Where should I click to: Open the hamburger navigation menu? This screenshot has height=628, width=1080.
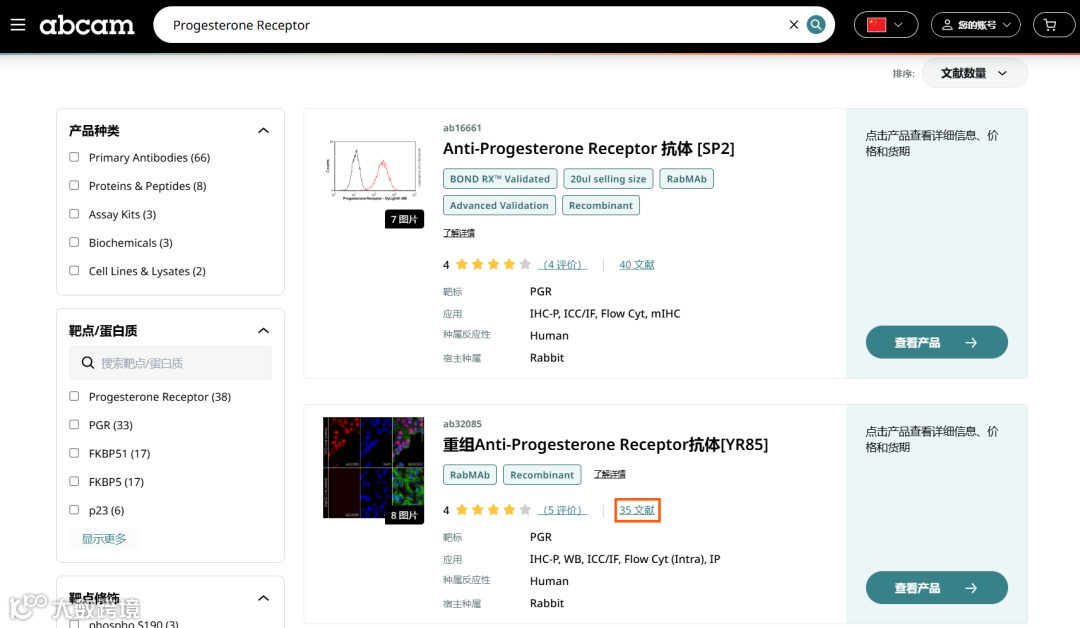pyautogui.click(x=18, y=25)
